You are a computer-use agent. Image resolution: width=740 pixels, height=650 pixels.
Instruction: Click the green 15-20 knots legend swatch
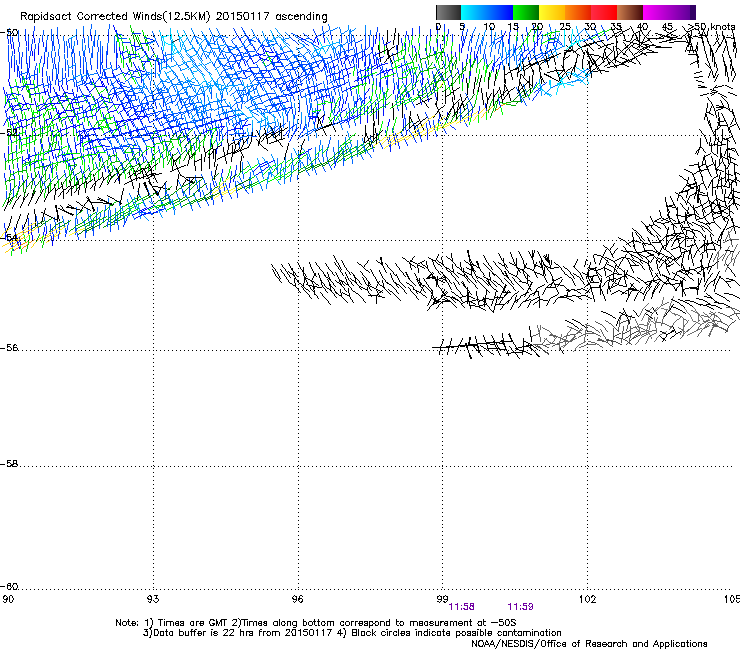click(526, 12)
